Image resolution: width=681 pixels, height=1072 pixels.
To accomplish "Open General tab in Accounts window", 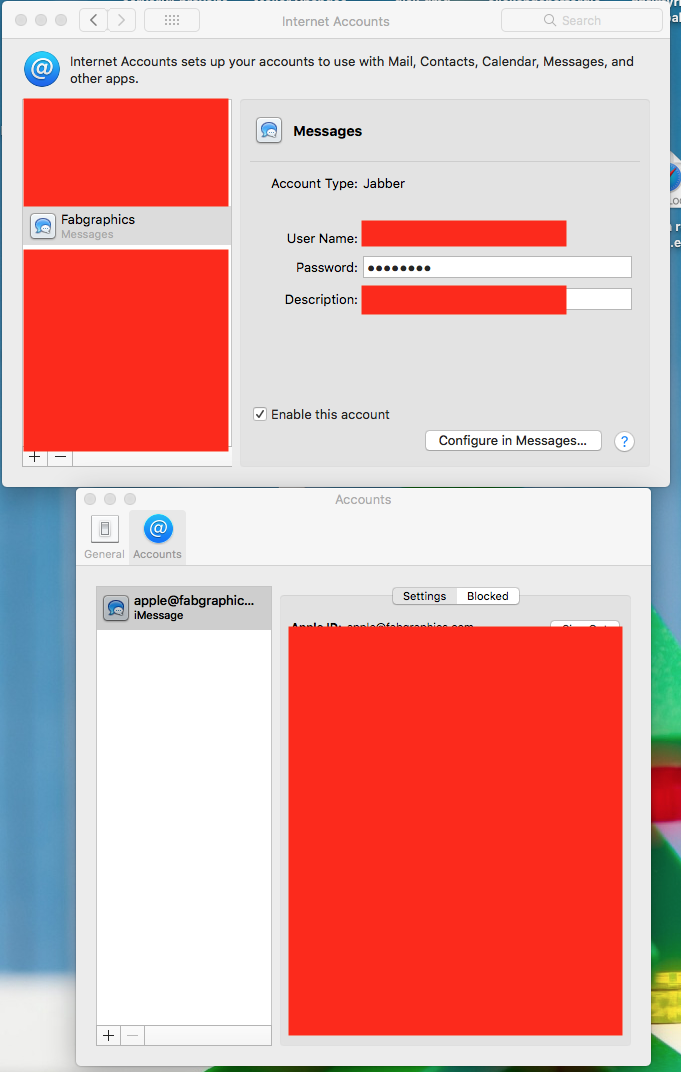I will pyautogui.click(x=105, y=537).
